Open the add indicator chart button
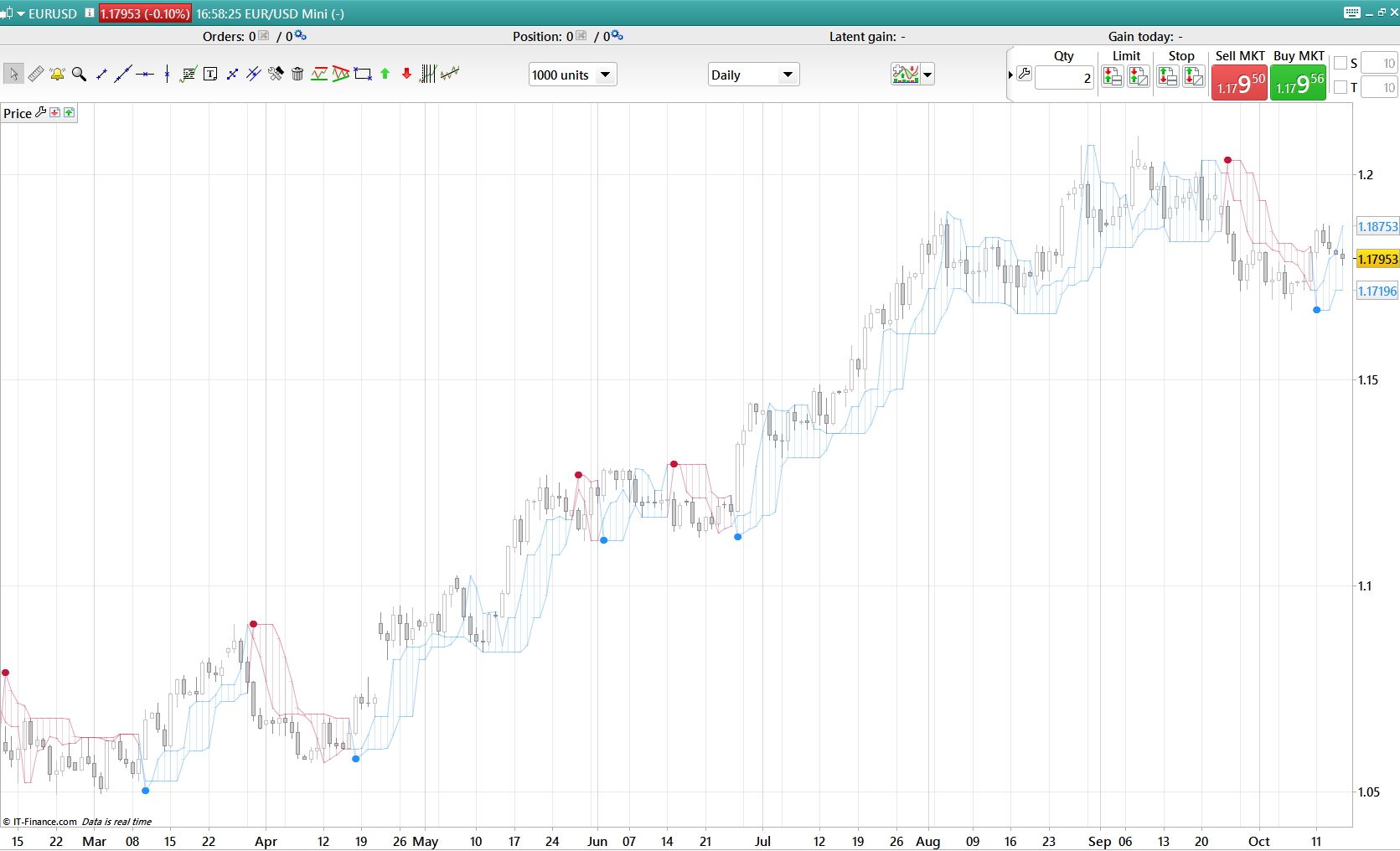1400x851 pixels. coord(906,74)
